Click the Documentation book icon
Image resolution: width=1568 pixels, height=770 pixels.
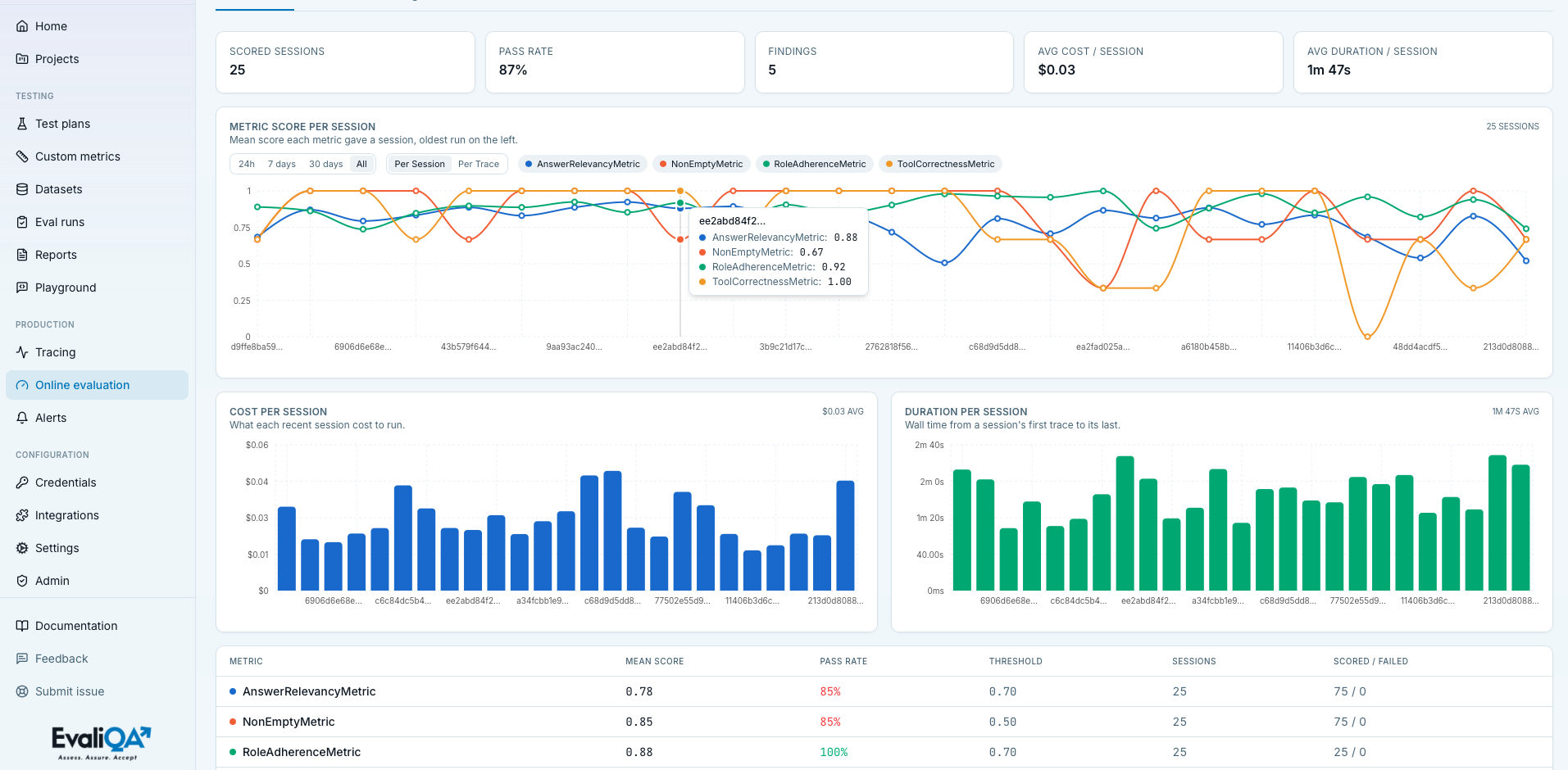click(x=22, y=626)
